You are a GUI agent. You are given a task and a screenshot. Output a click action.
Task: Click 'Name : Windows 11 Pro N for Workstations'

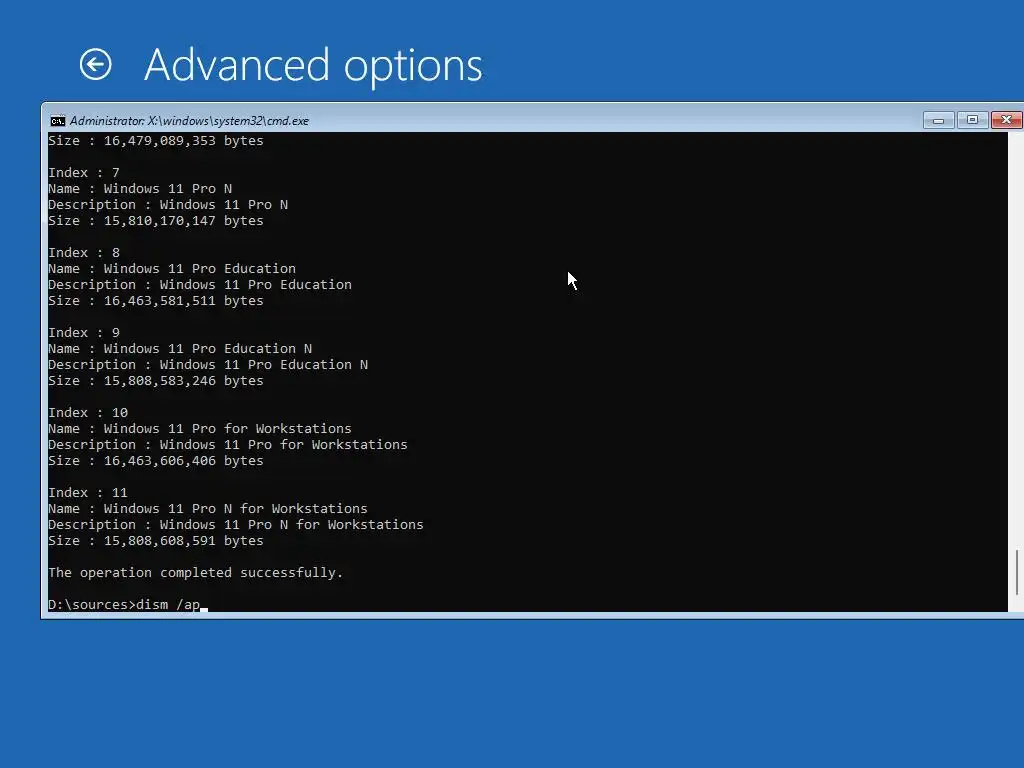point(208,509)
